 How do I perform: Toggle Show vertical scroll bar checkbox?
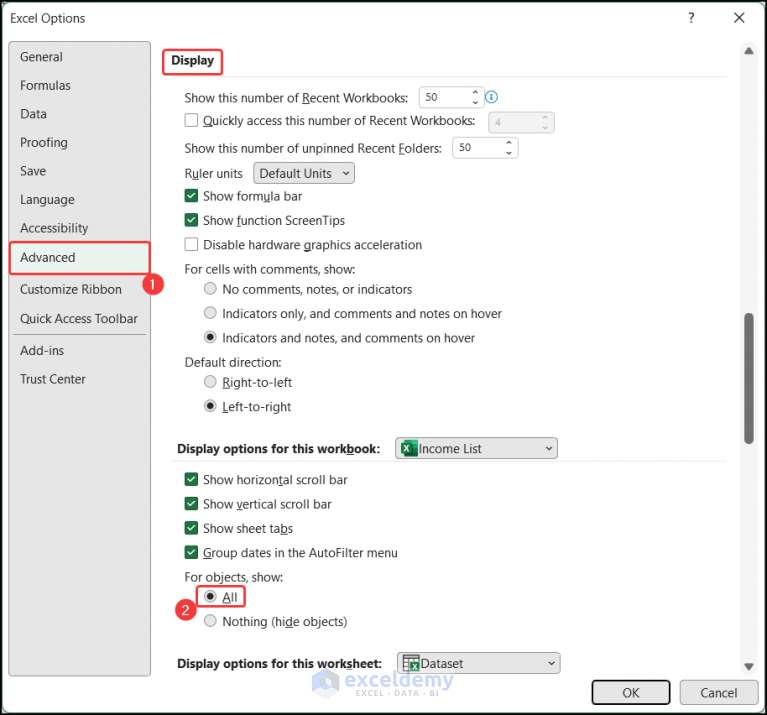[191, 504]
